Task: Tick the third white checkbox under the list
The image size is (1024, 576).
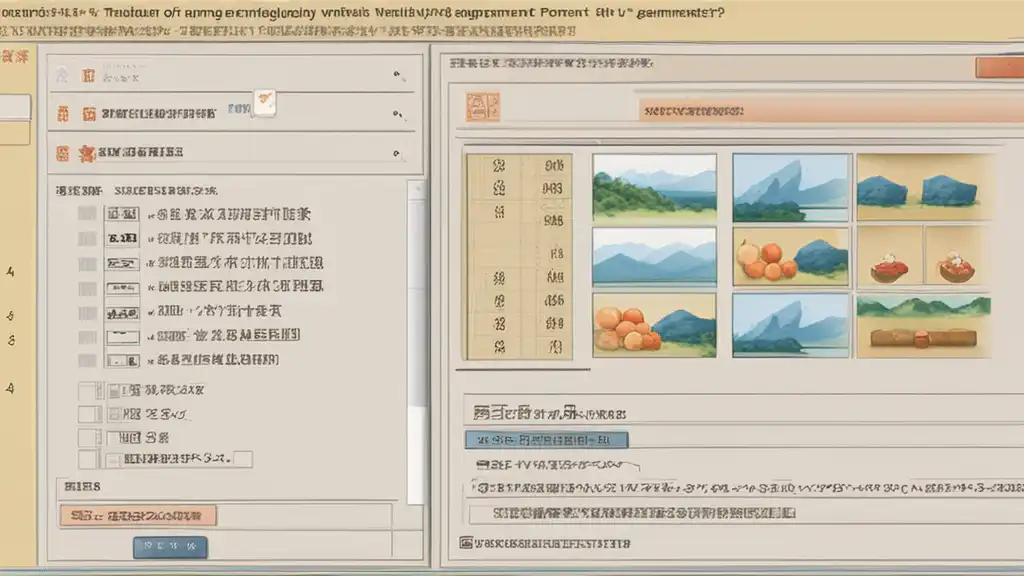Action: tap(88, 438)
